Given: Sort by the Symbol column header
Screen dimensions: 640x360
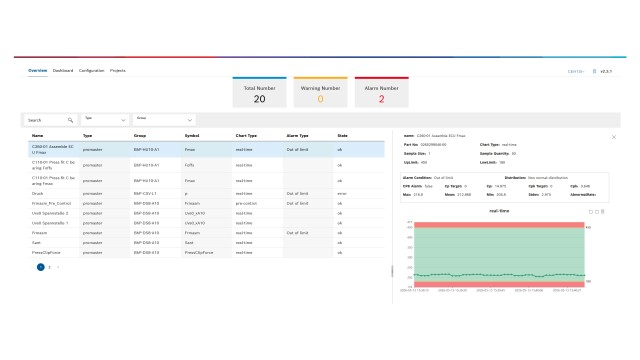Looking at the screenshot, I should coord(192,136).
